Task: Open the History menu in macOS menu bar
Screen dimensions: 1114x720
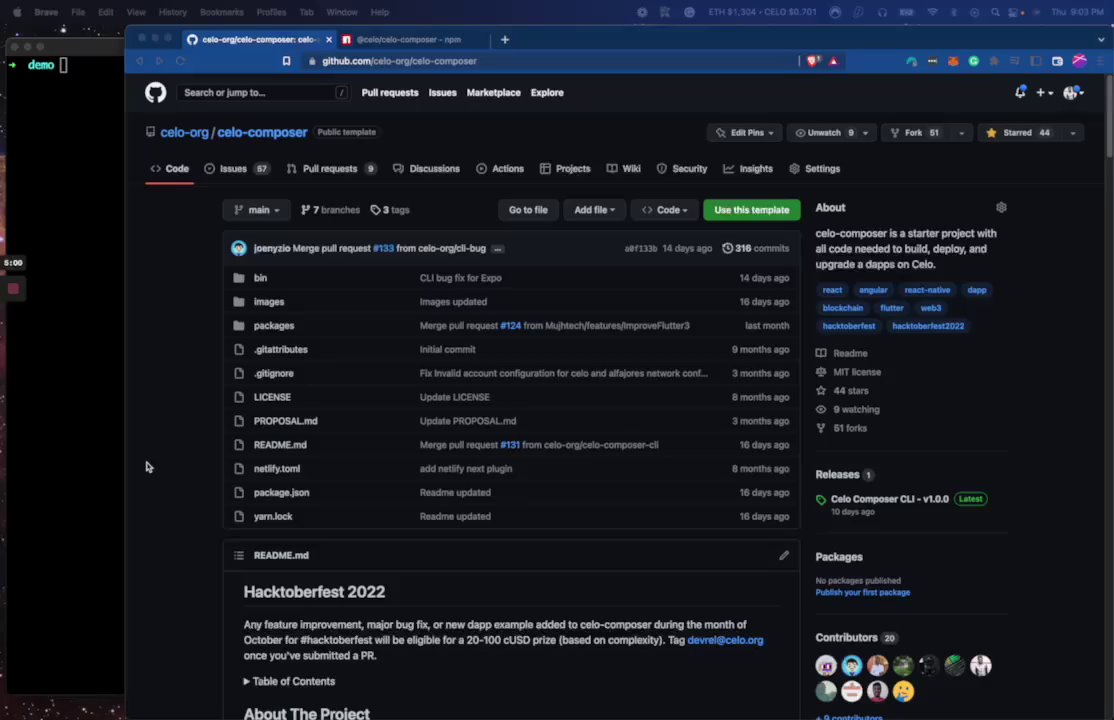Action: click(172, 12)
